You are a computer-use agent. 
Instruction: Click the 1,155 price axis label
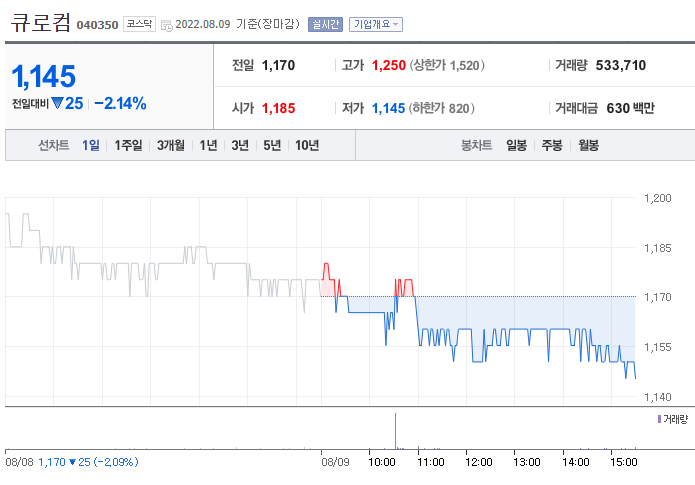(658, 347)
